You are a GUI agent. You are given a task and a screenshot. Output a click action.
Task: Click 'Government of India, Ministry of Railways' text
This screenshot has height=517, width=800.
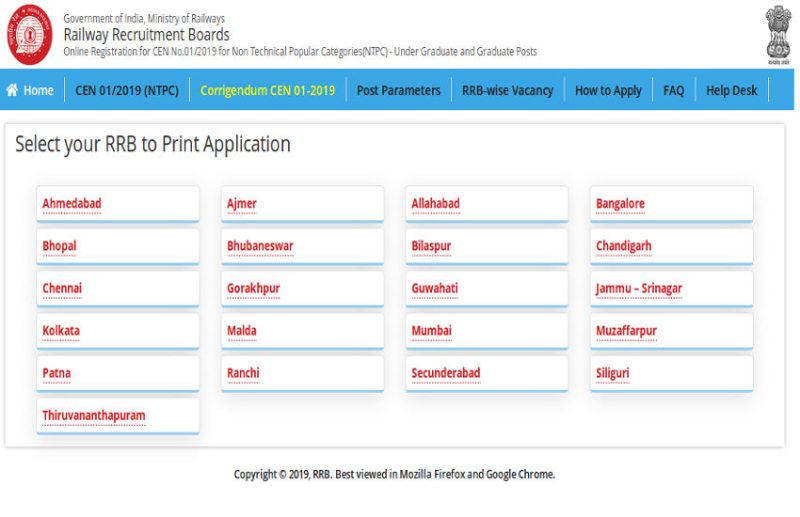[x=144, y=18]
